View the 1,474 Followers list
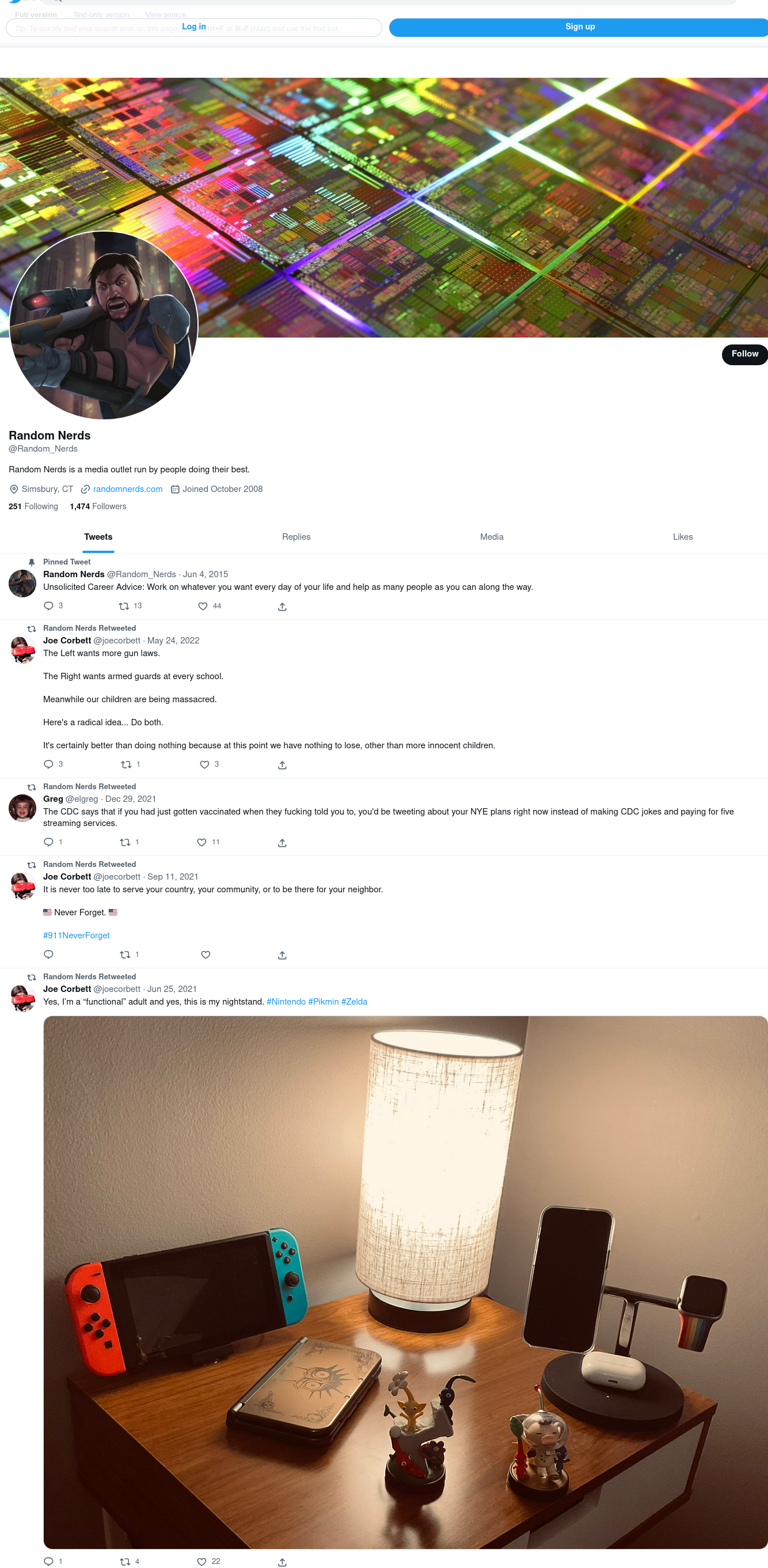The height and width of the screenshot is (1568, 768). pos(98,506)
